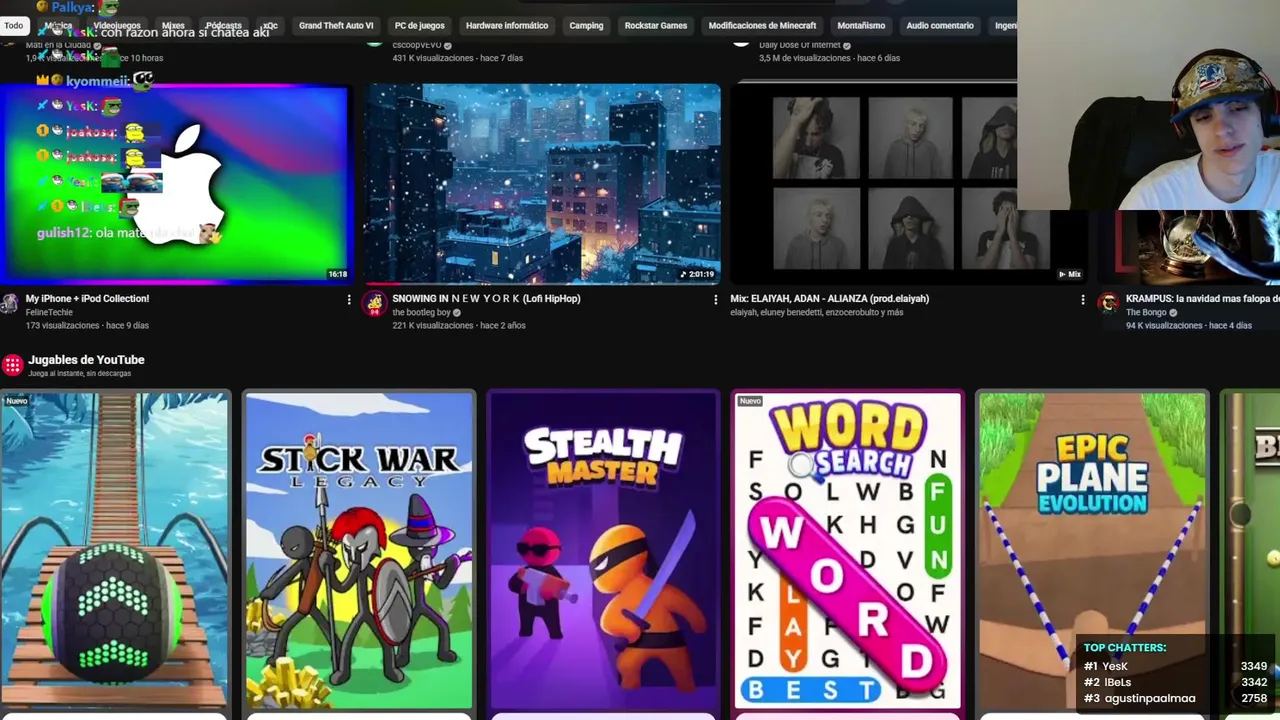This screenshot has width=1280, height=720.
Task: Open the menu for Mix: ELAIYAH, ADAN - ALIANZA
Action: 1082,299
